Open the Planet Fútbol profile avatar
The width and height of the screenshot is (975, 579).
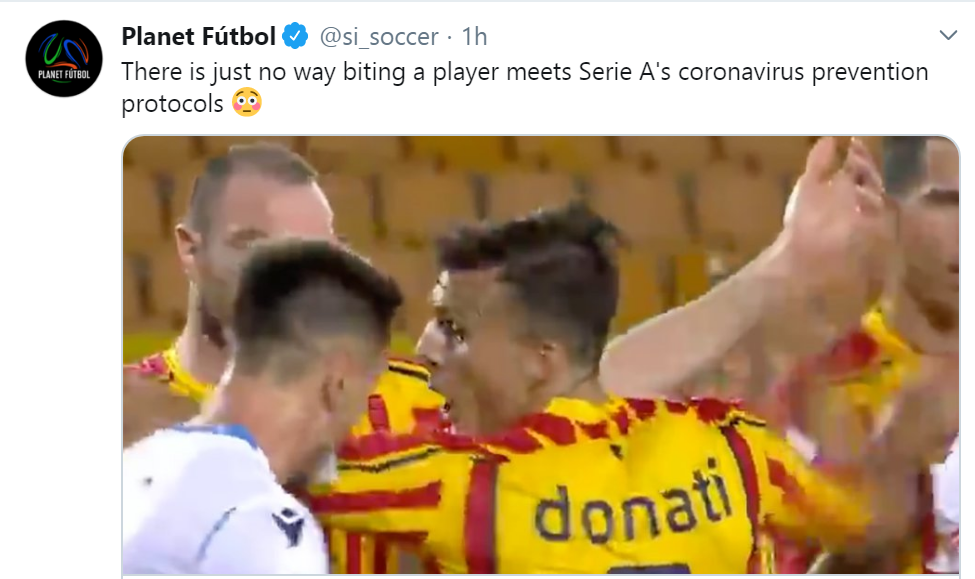[65, 58]
